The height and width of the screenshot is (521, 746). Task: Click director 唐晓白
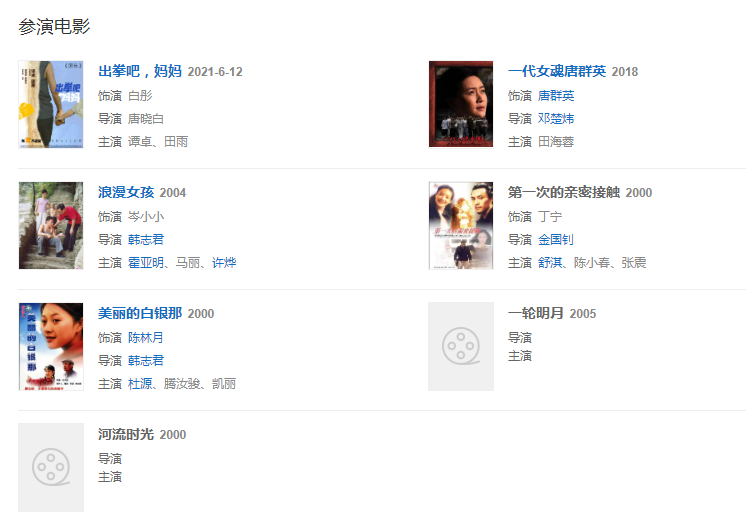coord(146,118)
